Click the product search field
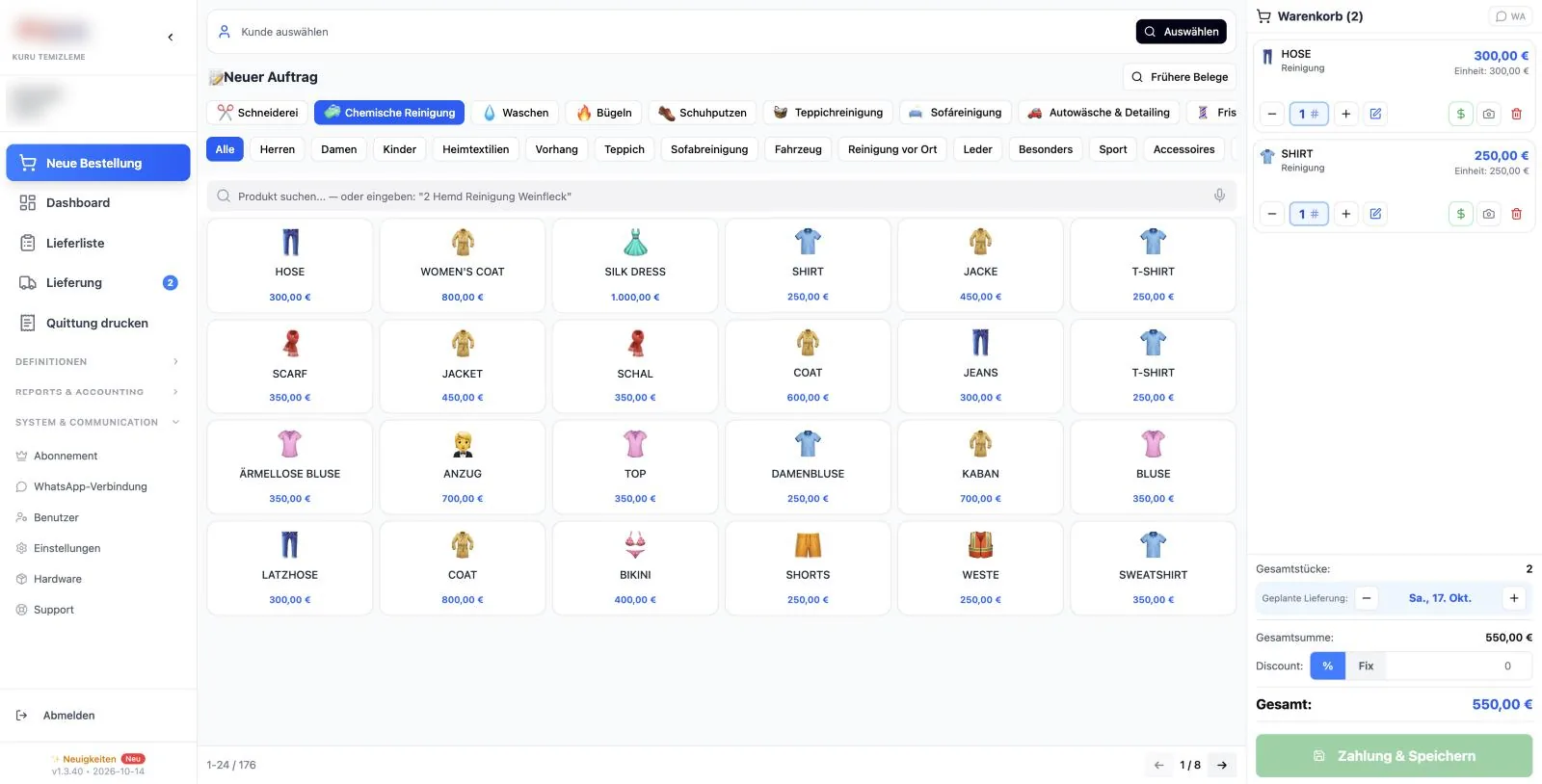 tap(722, 196)
